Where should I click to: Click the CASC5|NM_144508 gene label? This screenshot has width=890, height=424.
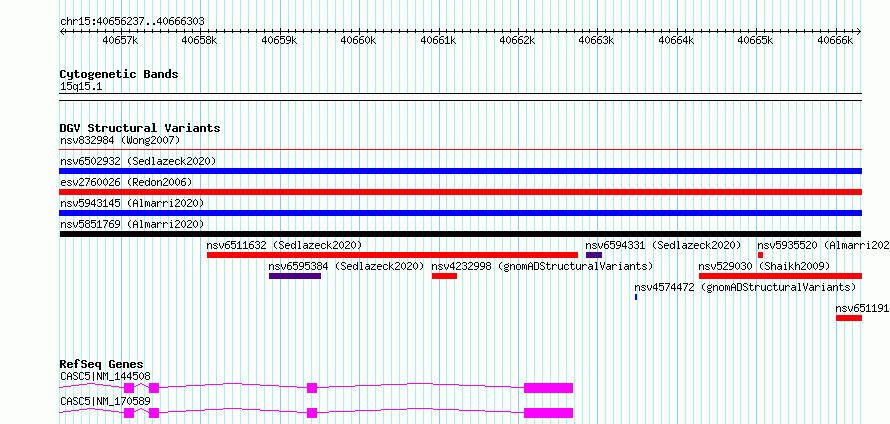(x=105, y=376)
